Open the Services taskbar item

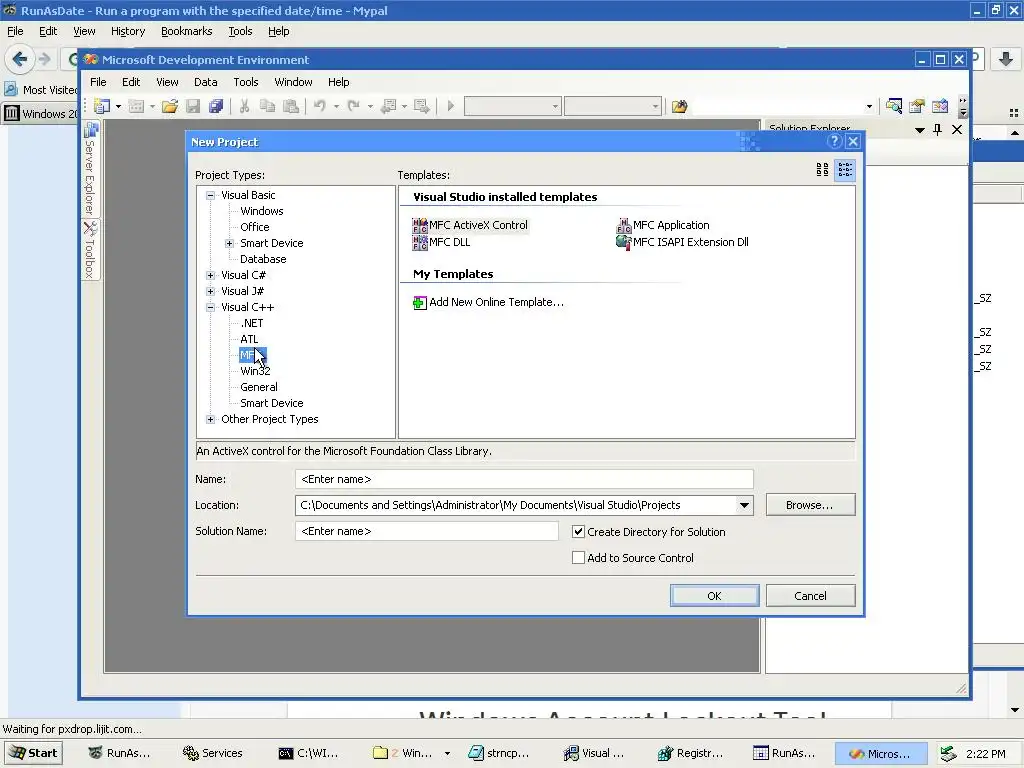click(213, 753)
